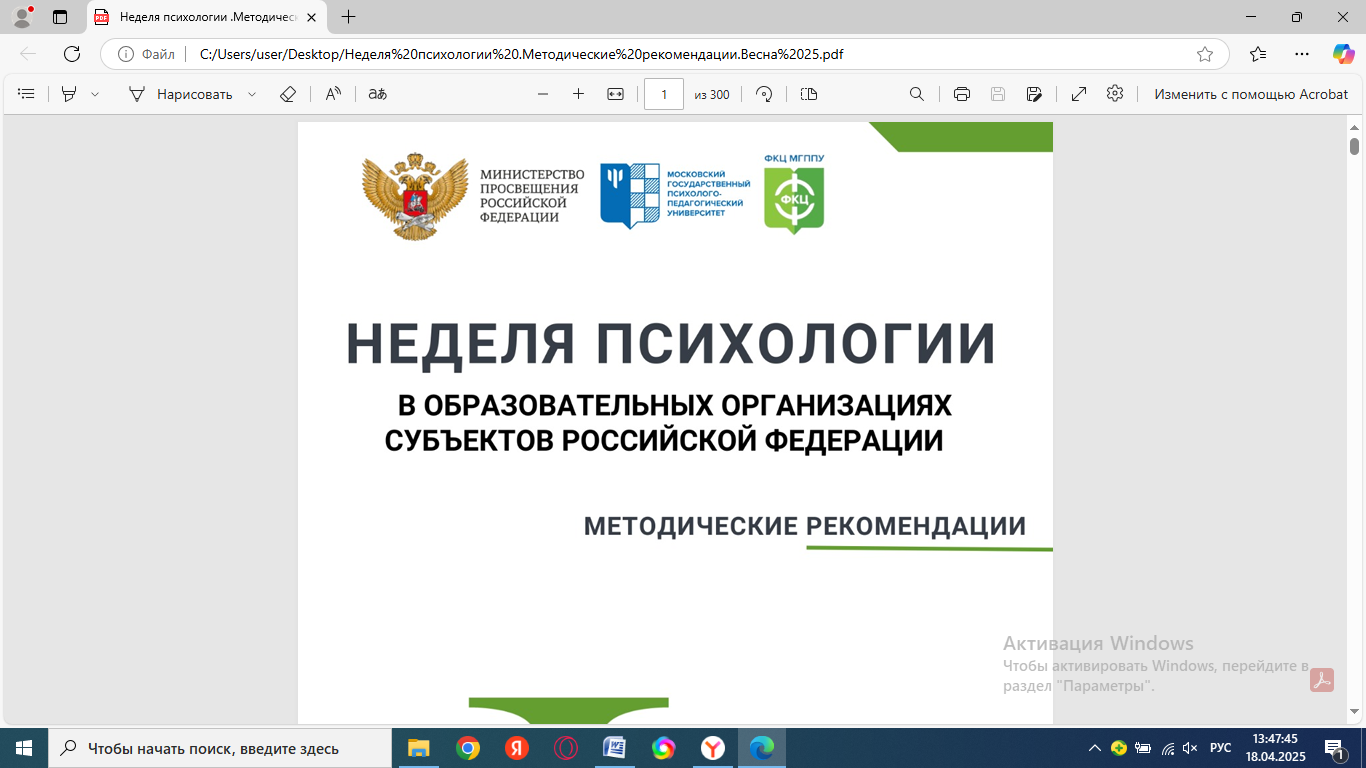Open the network Wi-Fi tray icon
The image size is (1366, 768).
click(1167, 748)
